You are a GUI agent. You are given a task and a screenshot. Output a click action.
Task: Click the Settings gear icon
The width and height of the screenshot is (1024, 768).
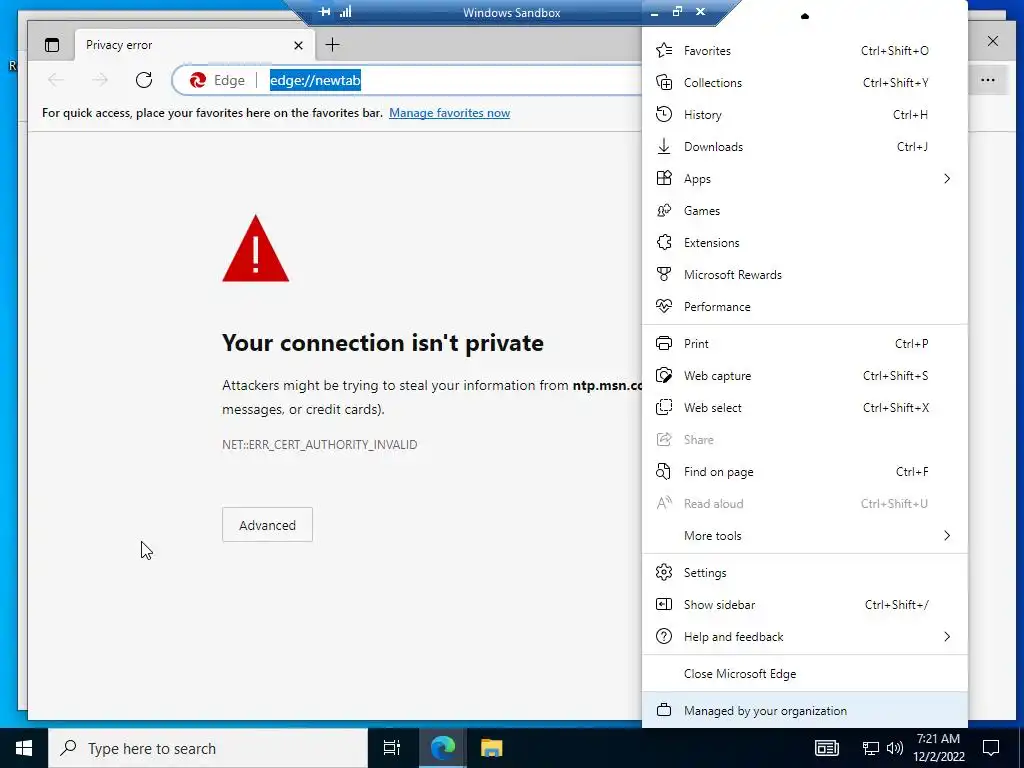coord(664,573)
